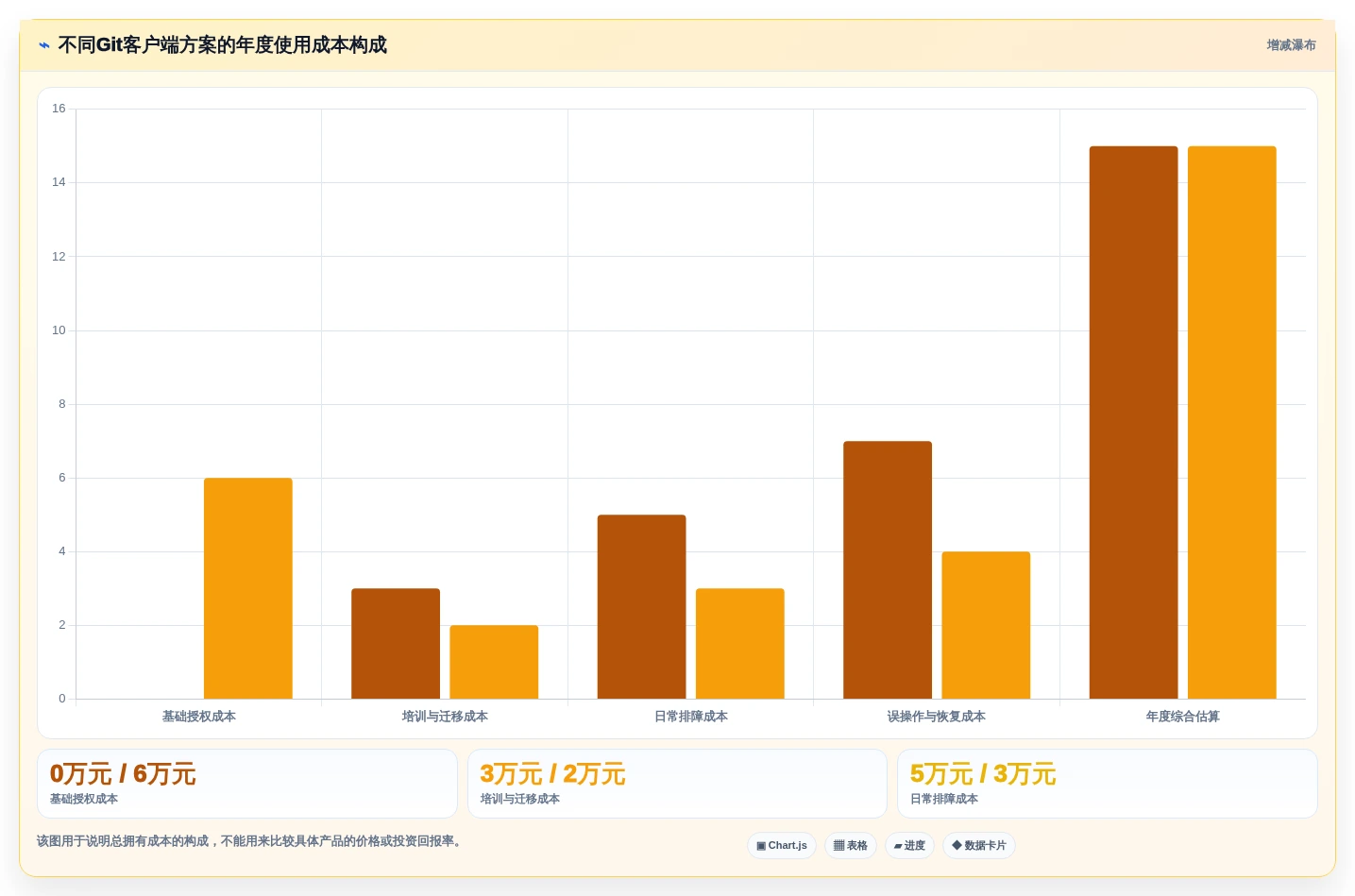The image size is (1355, 896).
Task: Click the y-axis value 16
Action: (59, 109)
